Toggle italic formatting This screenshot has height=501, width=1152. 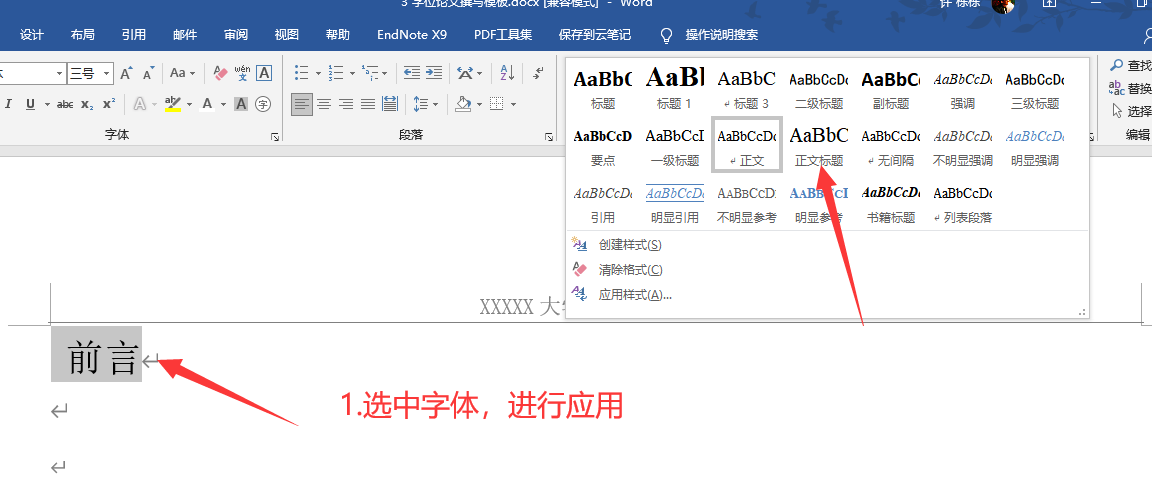point(9,104)
